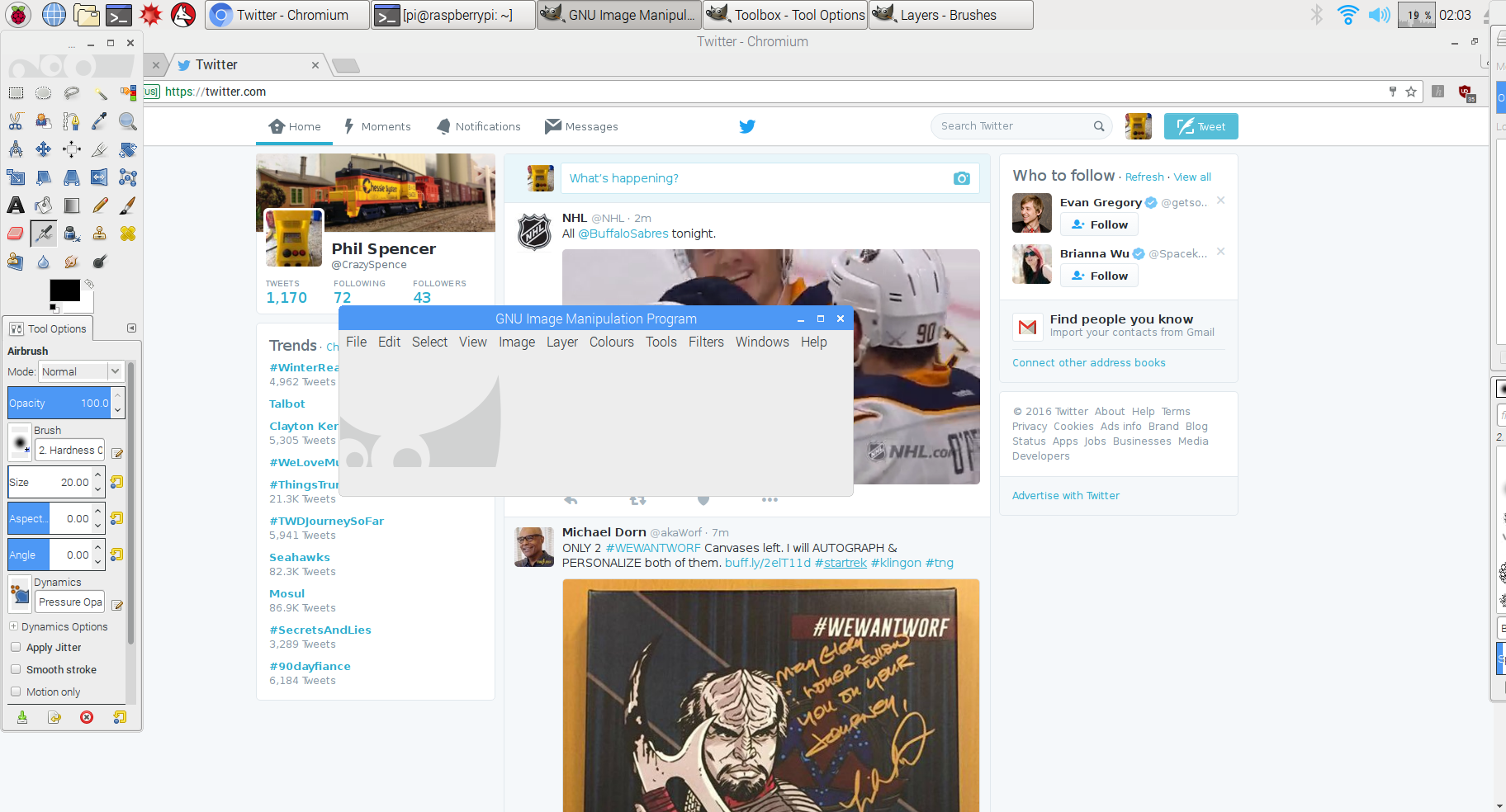Click Restore tool presets icon
1506x812 pixels.
pyautogui.click(x=54, y=717)
